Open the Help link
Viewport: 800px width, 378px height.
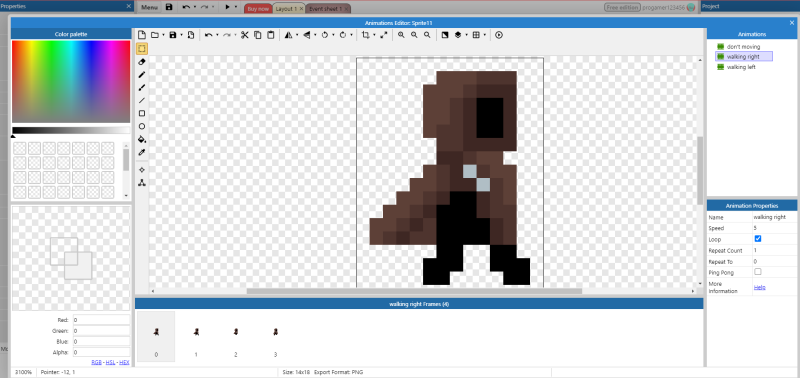coord(760,287)
